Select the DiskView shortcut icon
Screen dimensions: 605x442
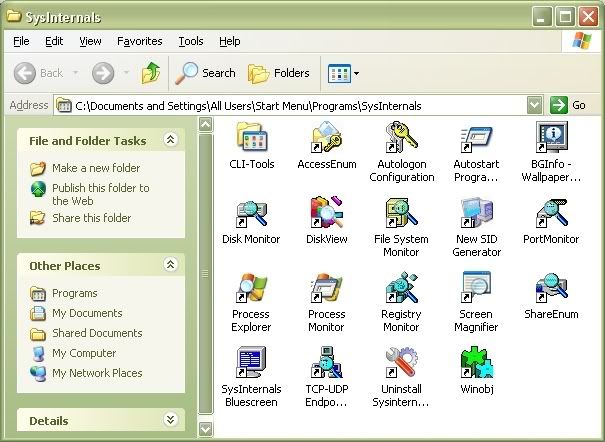pos(327,212)
